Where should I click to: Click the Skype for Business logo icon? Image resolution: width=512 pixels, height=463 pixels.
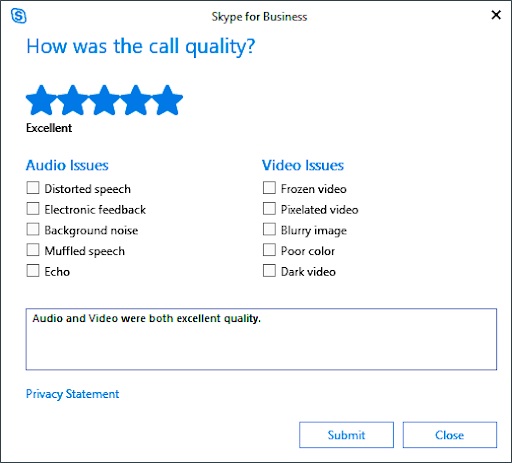(x=19, y=16)
